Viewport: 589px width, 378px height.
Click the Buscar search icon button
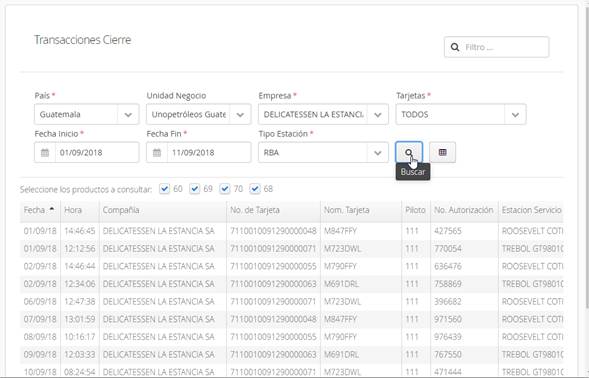click(x=409, y=152)
